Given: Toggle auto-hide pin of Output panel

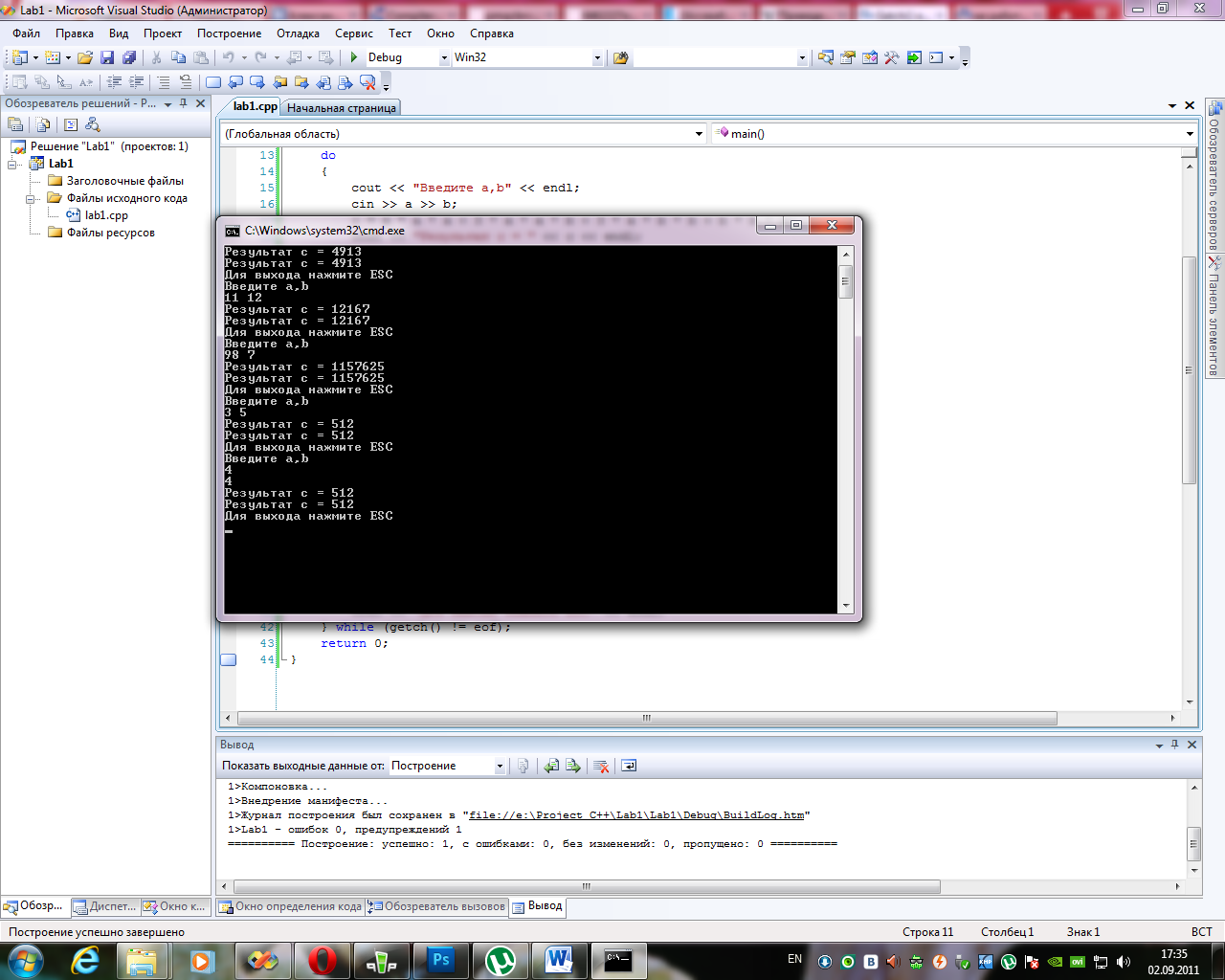Looking at the screenshot, I should tap(1175, 745).
